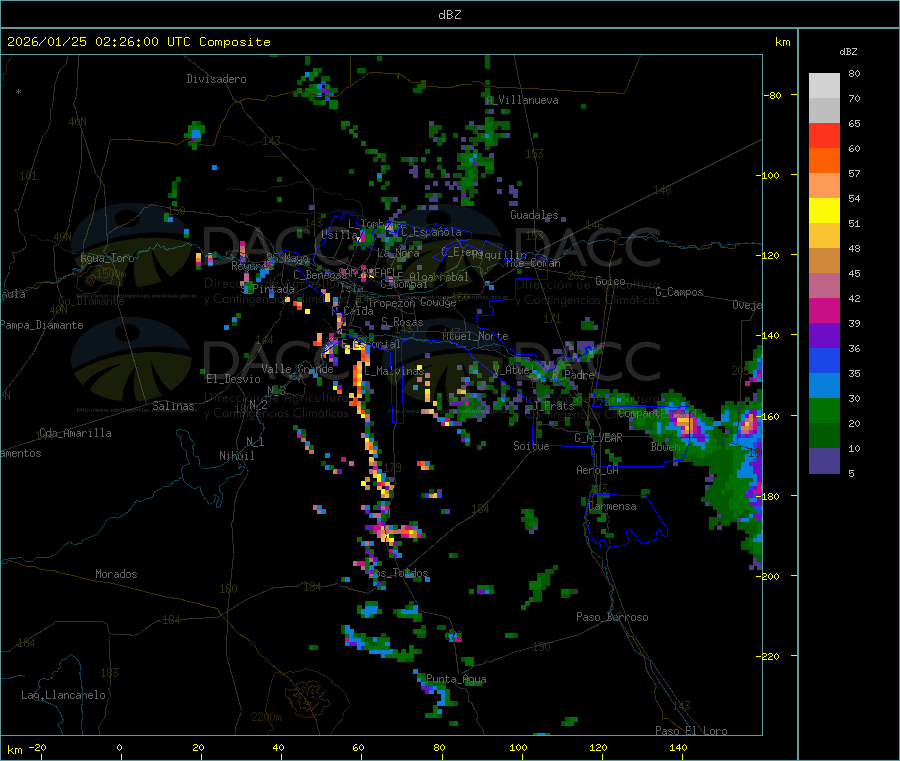Click the G_Campos place label
This screenshot has height=761, width=900.
(679, 292)
